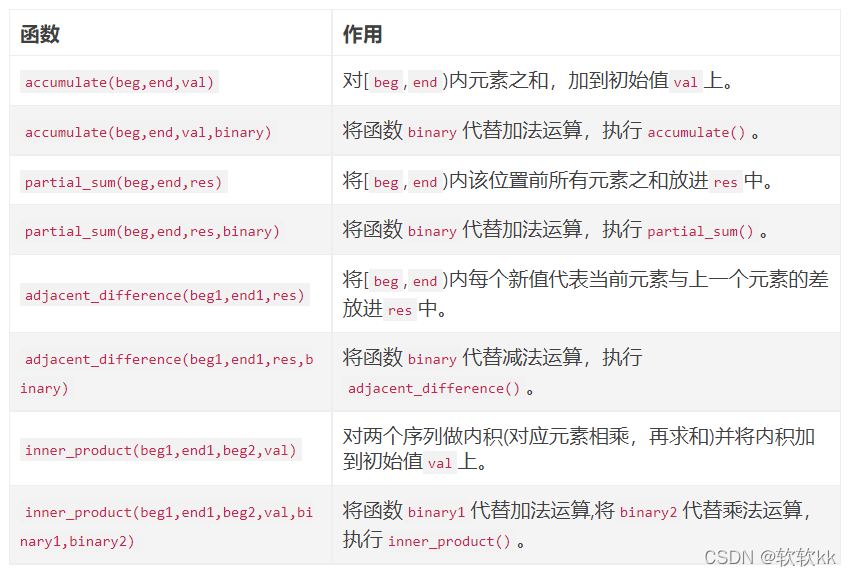Click the 作用 column header

click(x=362, y=34)
